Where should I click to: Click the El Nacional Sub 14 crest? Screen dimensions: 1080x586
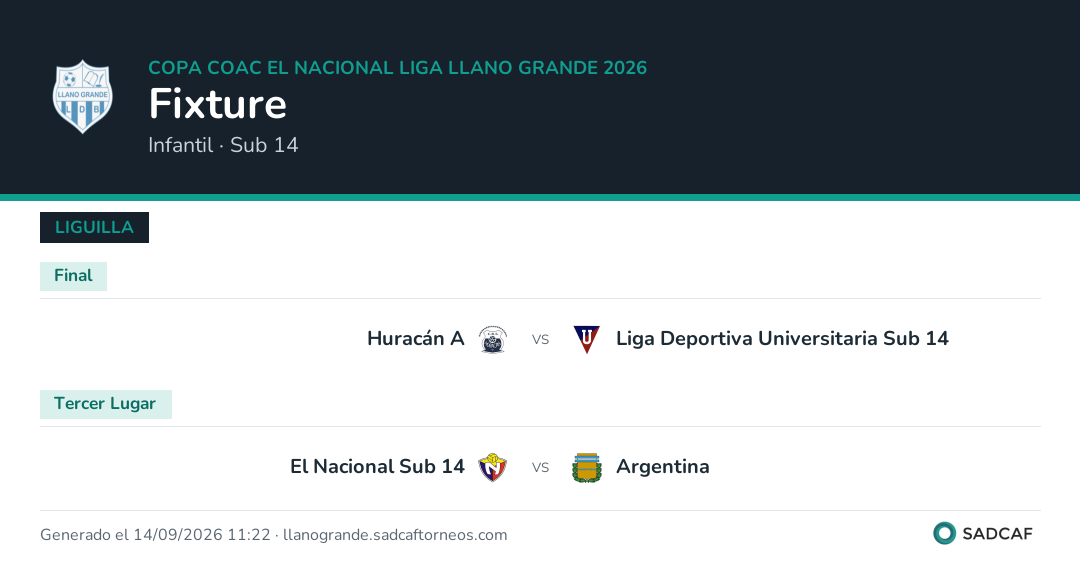tap(492, 468)
